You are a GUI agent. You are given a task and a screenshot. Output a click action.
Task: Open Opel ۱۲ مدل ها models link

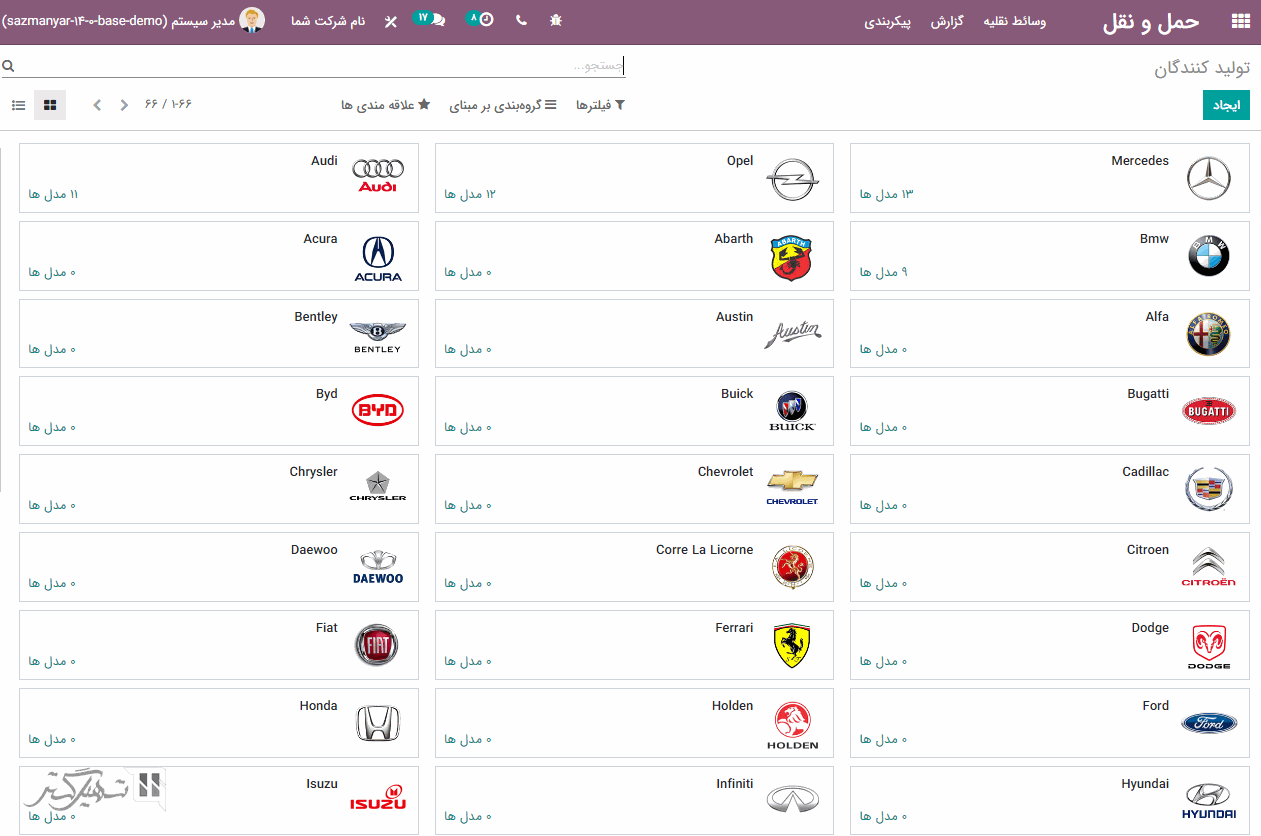click(470, 194)
